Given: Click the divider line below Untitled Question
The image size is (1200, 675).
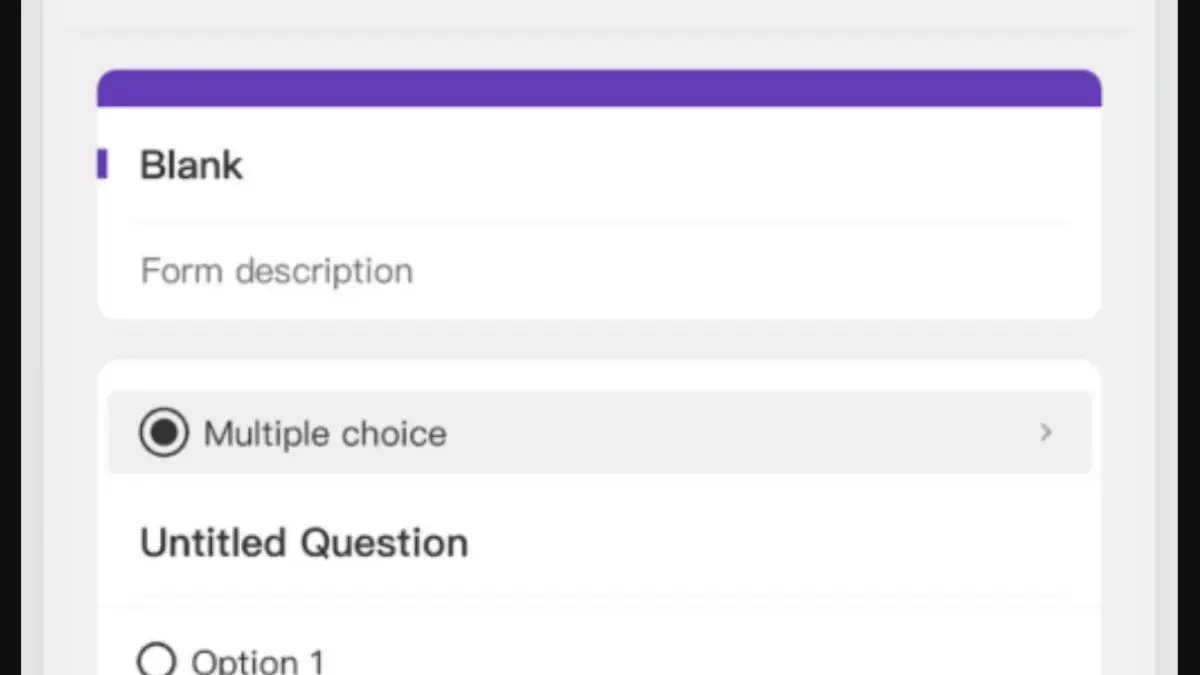Looking at the screenshot, I should 598,598.
